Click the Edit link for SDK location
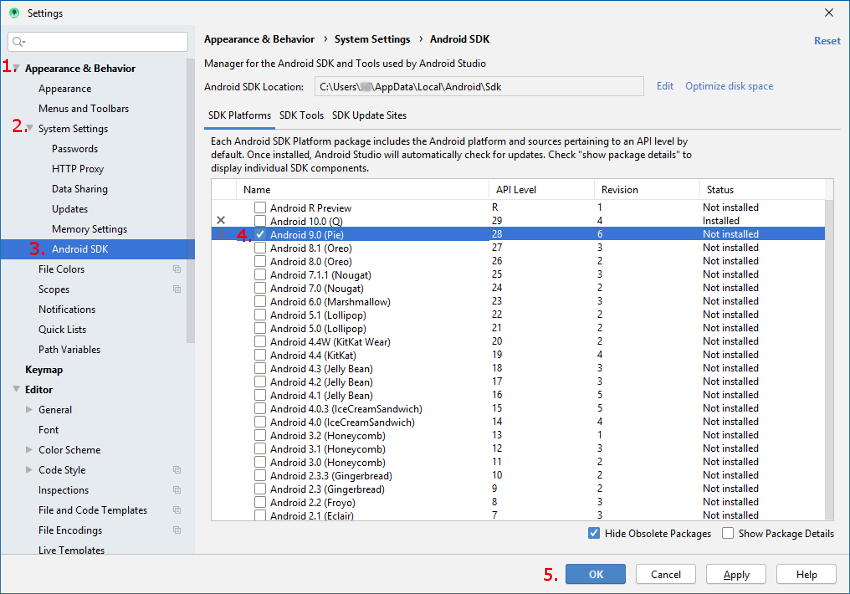Viewport: 850px width, 594px height. tap(665, 86)
